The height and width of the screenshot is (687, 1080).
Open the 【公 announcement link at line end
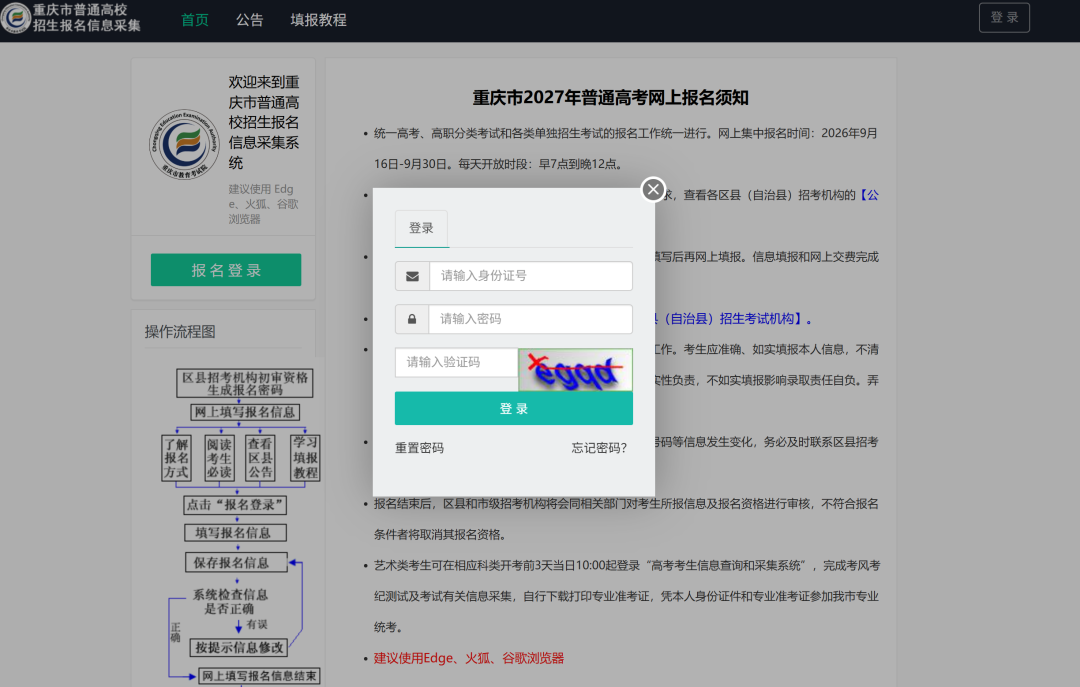(x=868, y=195)
